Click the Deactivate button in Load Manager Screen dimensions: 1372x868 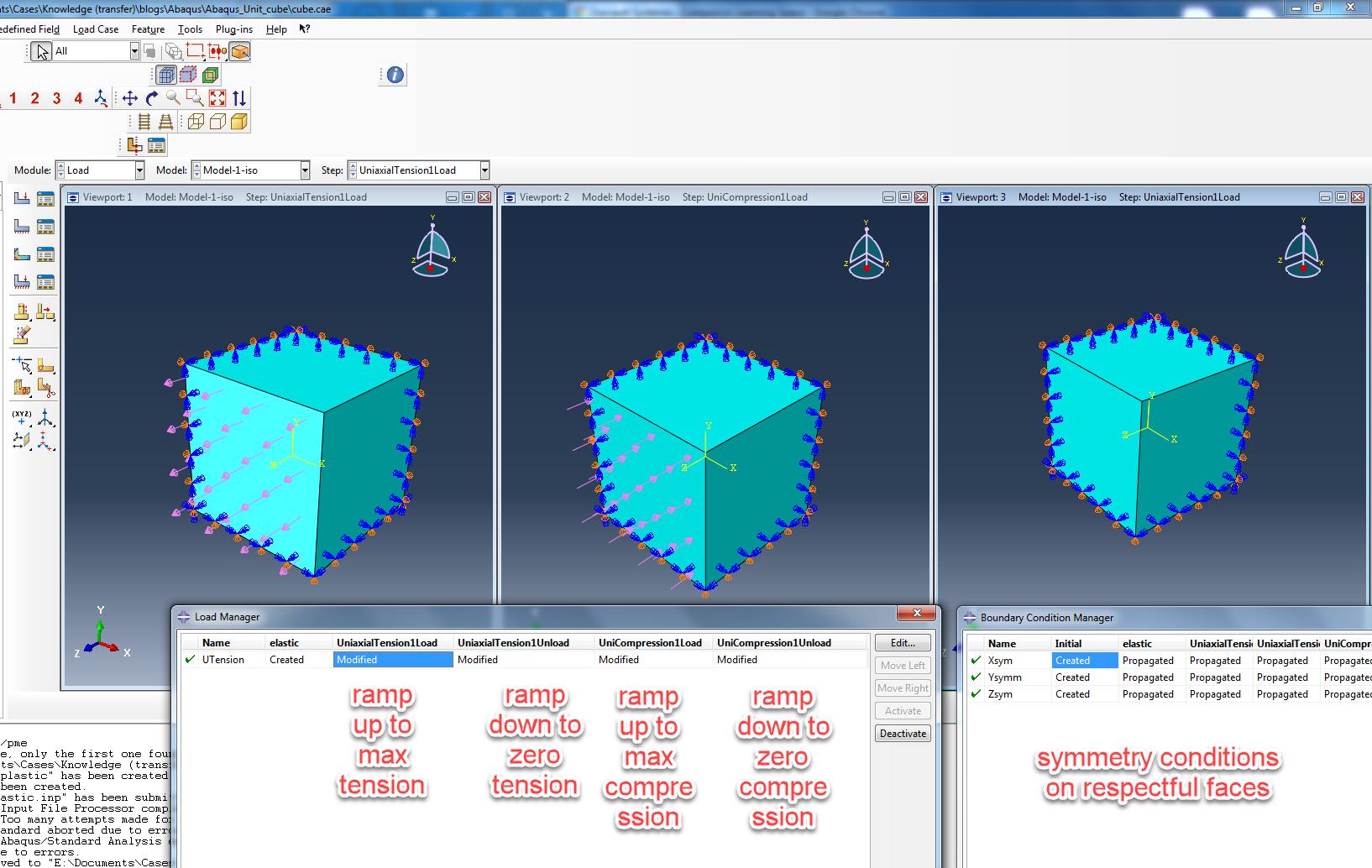(902, 733)
